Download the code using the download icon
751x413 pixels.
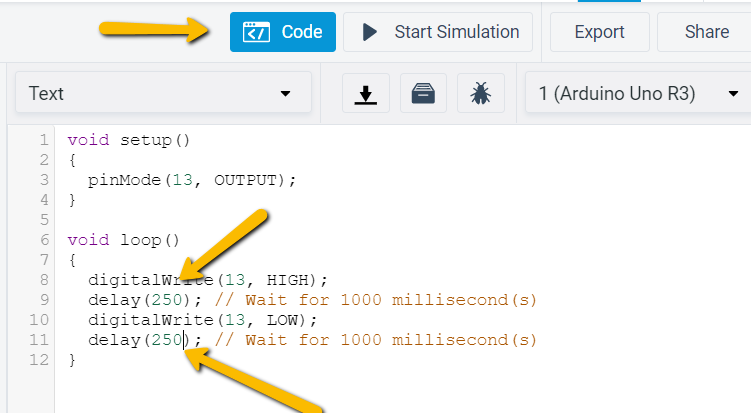click(366, 94)
